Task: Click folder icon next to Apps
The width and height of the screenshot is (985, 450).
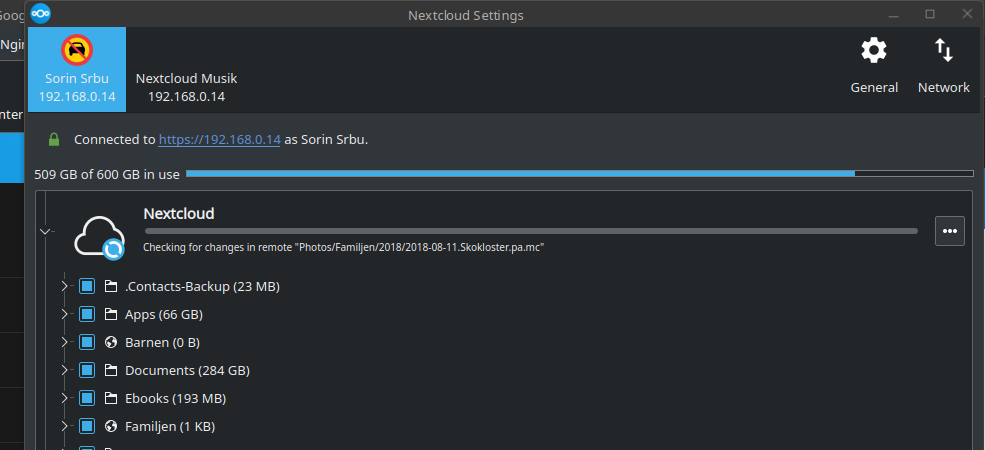Action: point(111,314)
